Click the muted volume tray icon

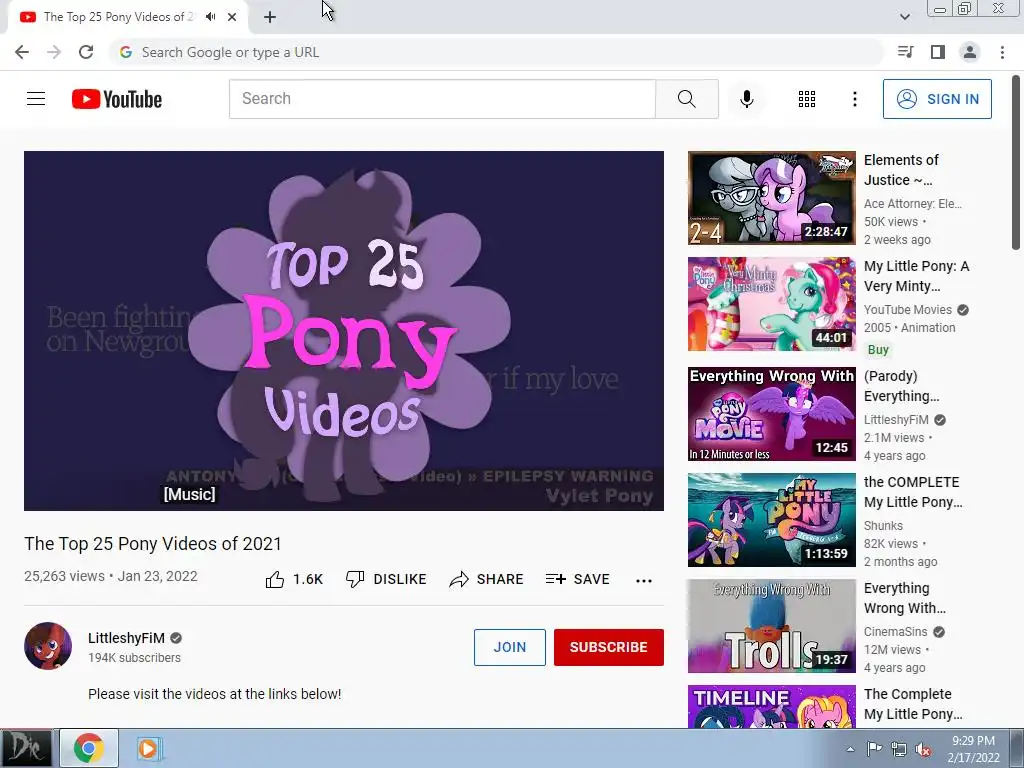click(x=923, y=749)
